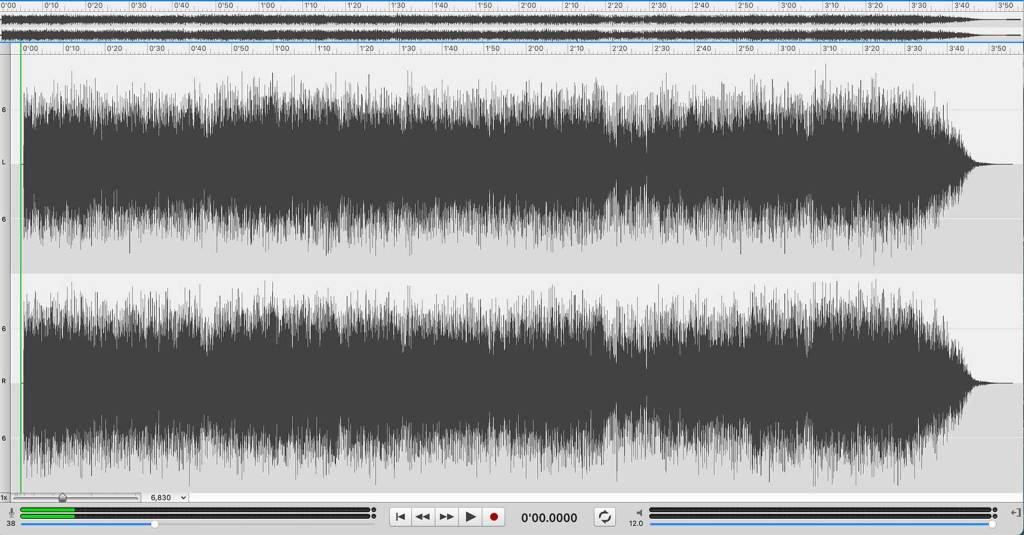Click the 2'00 mark on main ruler
This screenshot has width=1024, height=535.
pos(535,48)
